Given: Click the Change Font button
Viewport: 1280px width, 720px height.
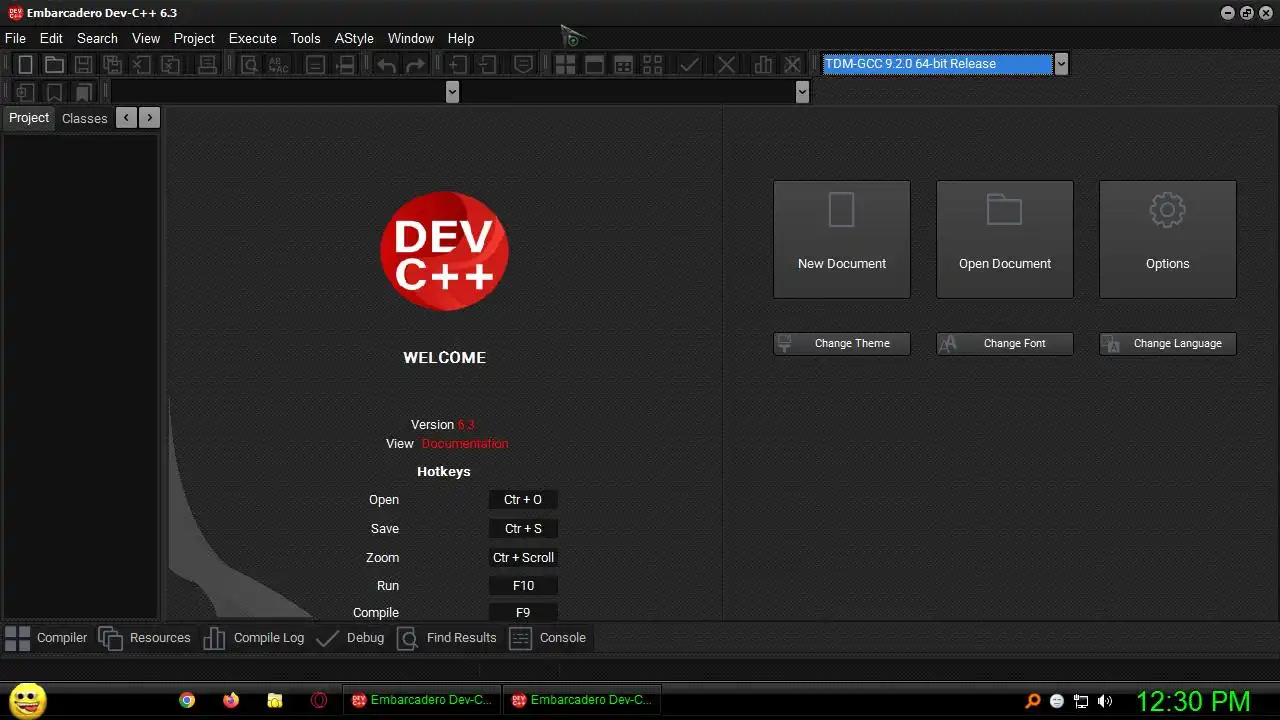Looking at the screenshot, I should 1005,344.
